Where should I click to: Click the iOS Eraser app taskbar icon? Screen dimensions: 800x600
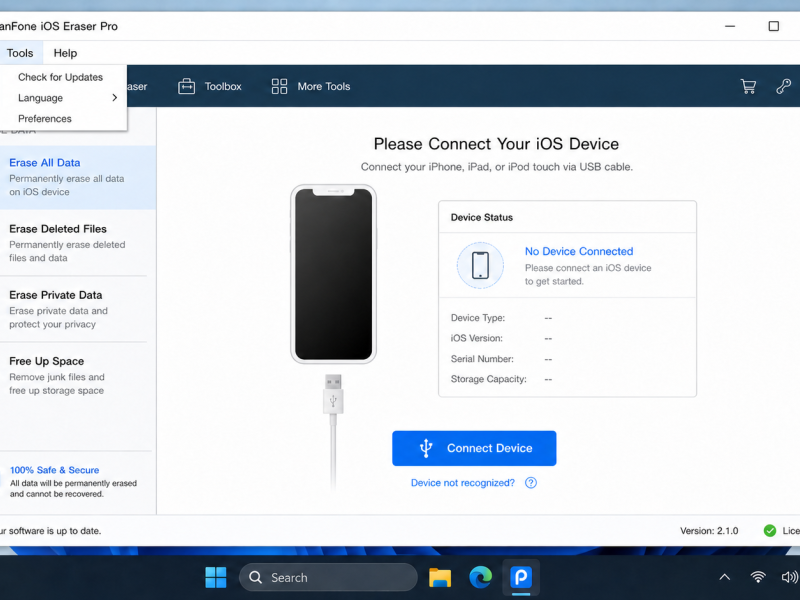tap(521, 578)
